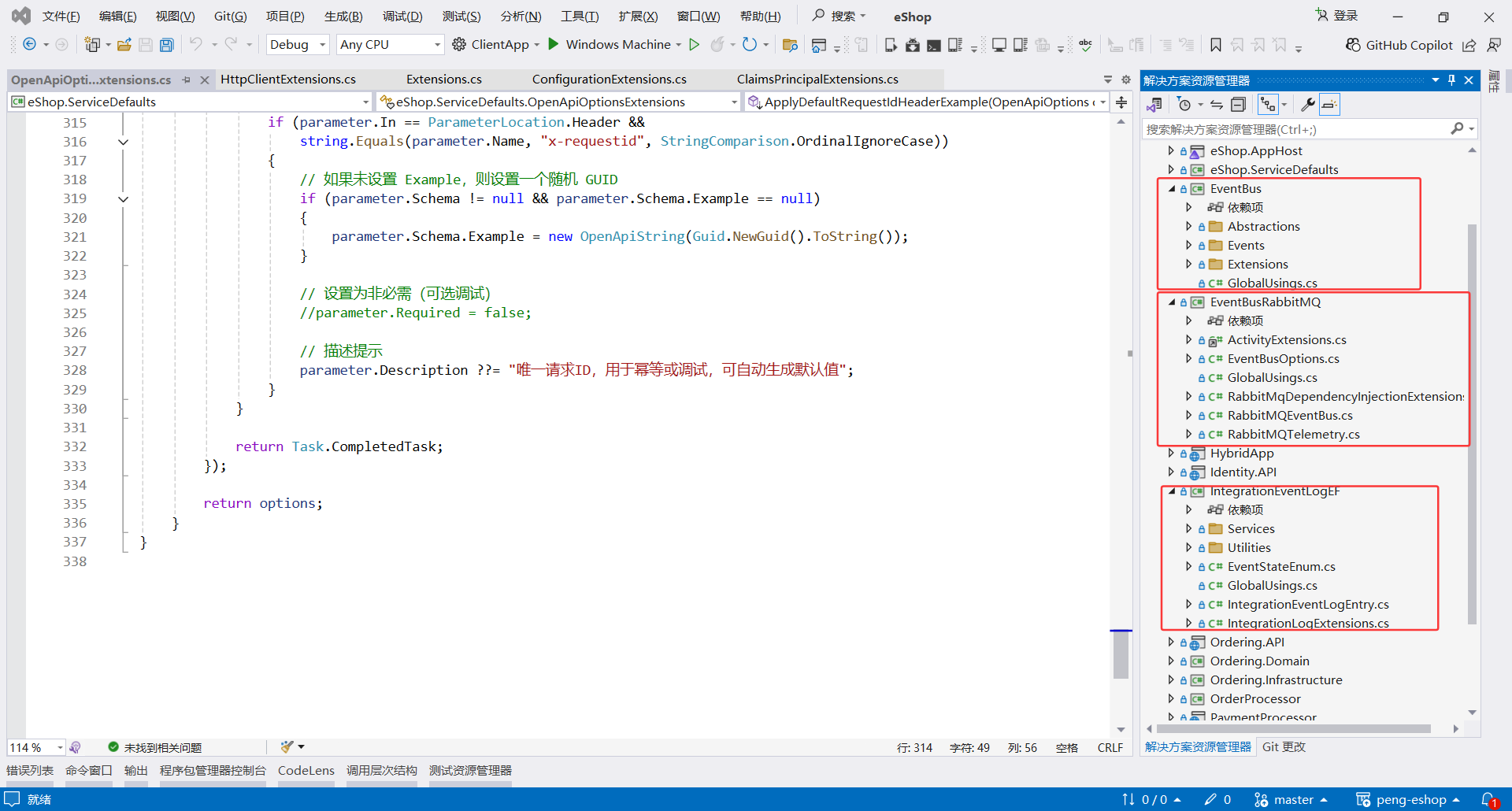1512x811 pixels.
Task: Expand the Services folder under IntegrationEventLogEF
Action: [1188, 529]
